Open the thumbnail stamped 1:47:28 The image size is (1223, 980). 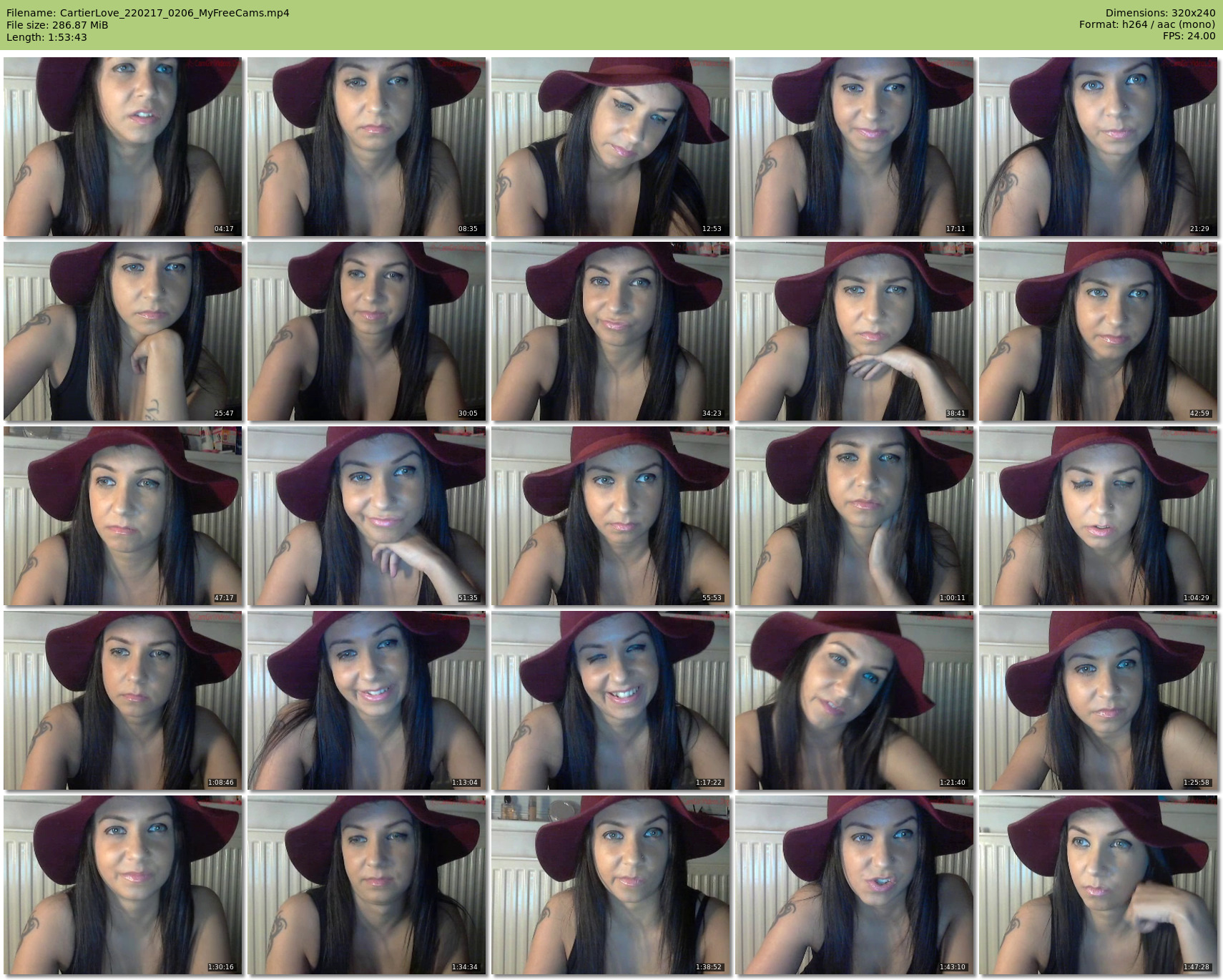point(1099,885)
